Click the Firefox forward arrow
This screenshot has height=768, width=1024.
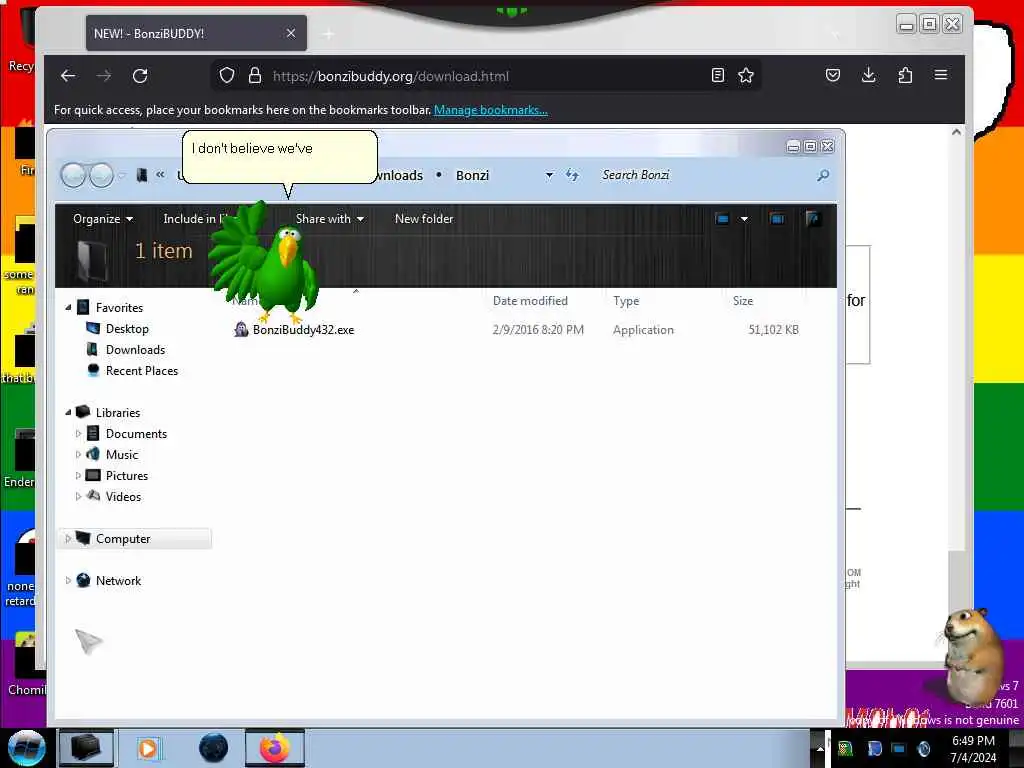pos(104,76)
